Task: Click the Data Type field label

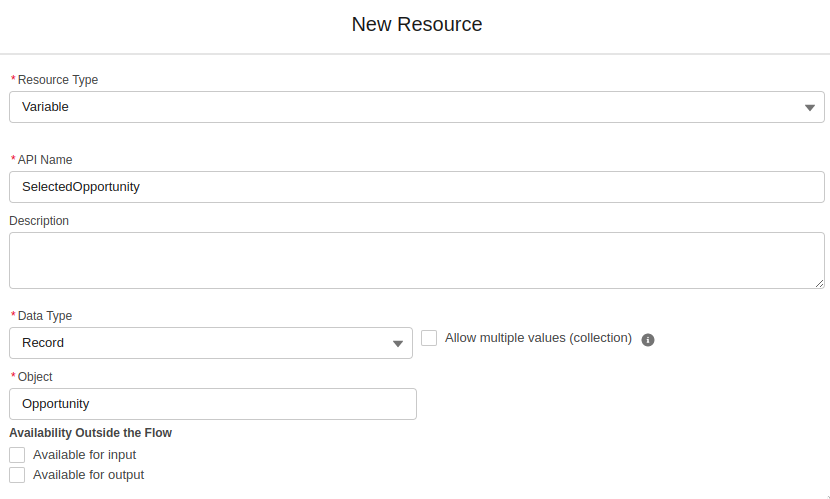Action: [45, 316]
